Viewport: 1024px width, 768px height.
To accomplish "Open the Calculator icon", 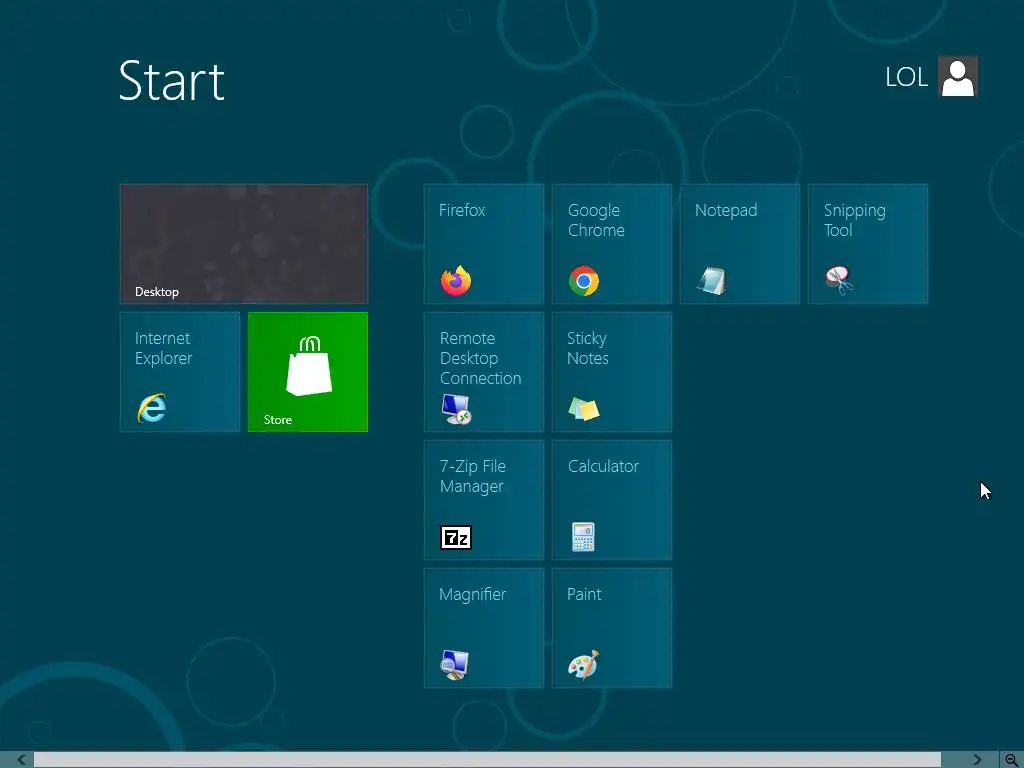I will [x=583, y=537].
